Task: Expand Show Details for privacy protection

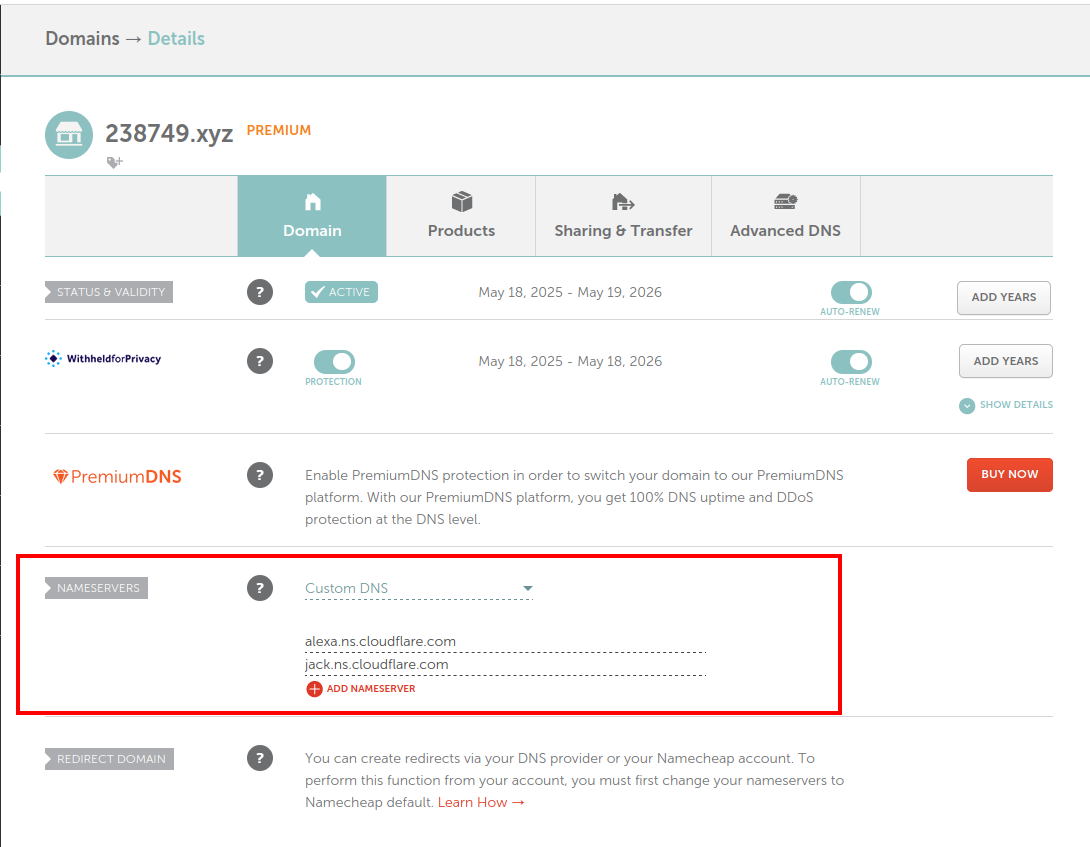Action: tap(1006, 405)
